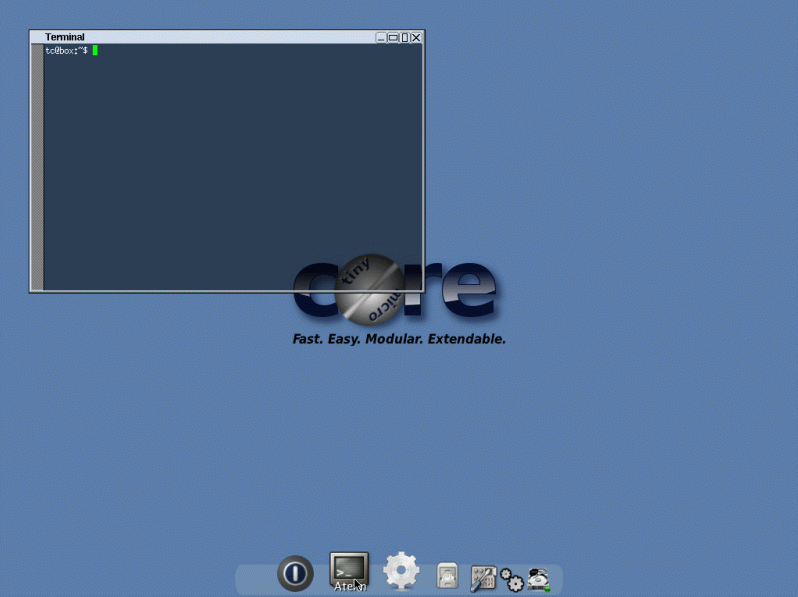
Task: Maximize the Terminal window
Action: (x=393, y=37)
